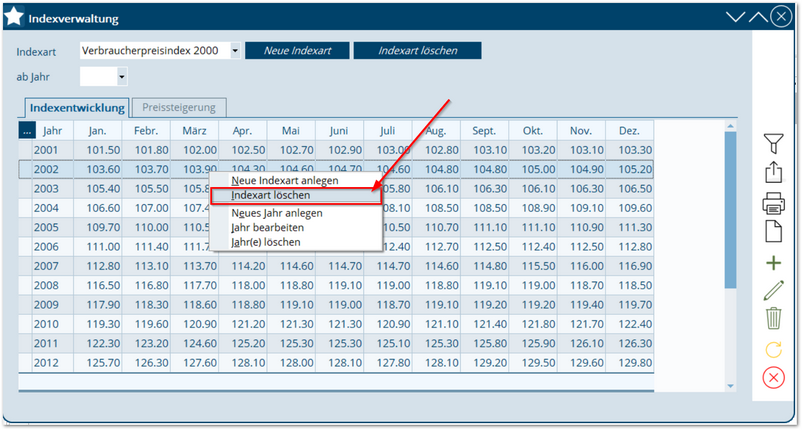Click the star icon in title bar
The width and height of the screenshot is (802, 430).
14,16
